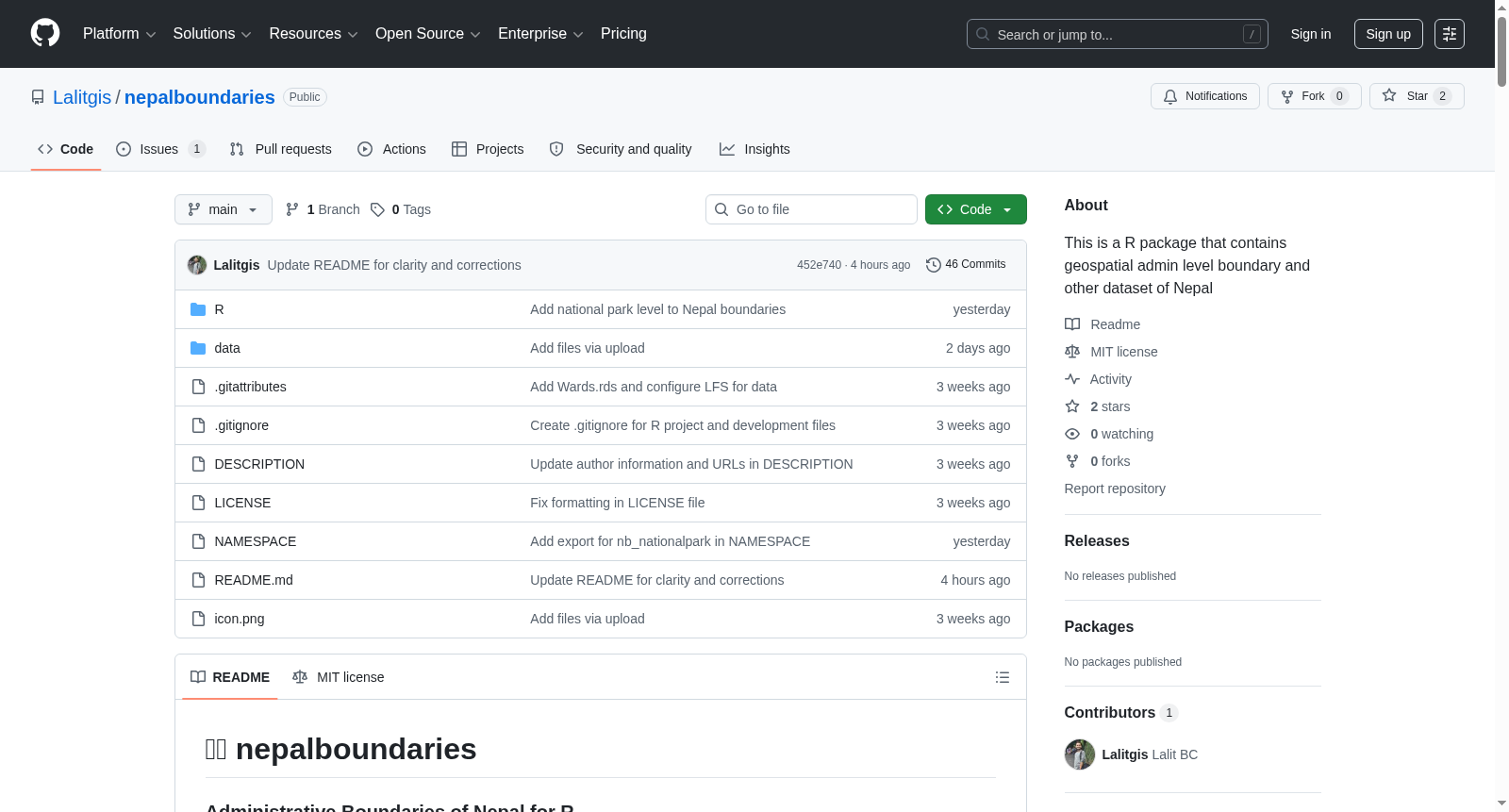This screenshot has width=1509, height=812.
Task: Star the nepalboundaries repository
Action: tap(1417, 96)
